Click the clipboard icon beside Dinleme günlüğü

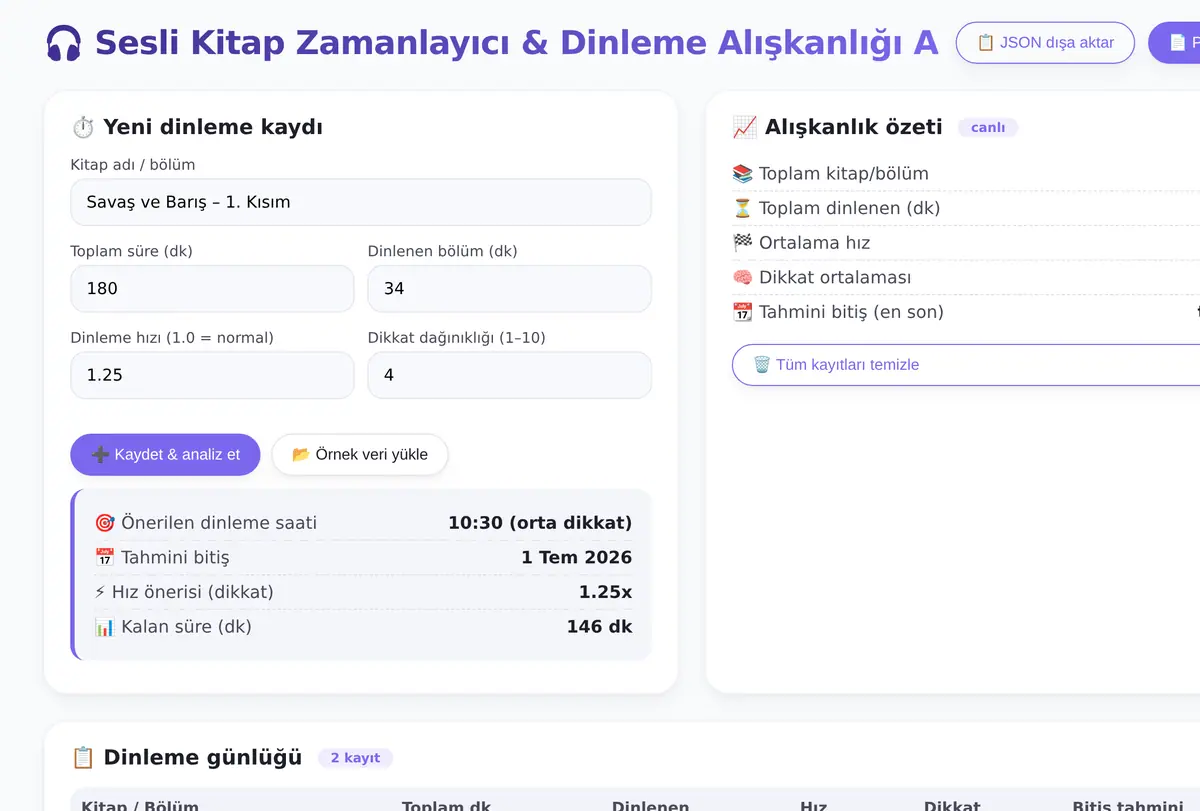[x=83, y=757]
